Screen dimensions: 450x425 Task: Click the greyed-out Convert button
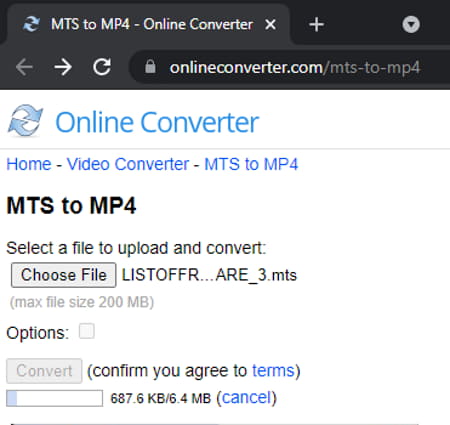point(44,371)
